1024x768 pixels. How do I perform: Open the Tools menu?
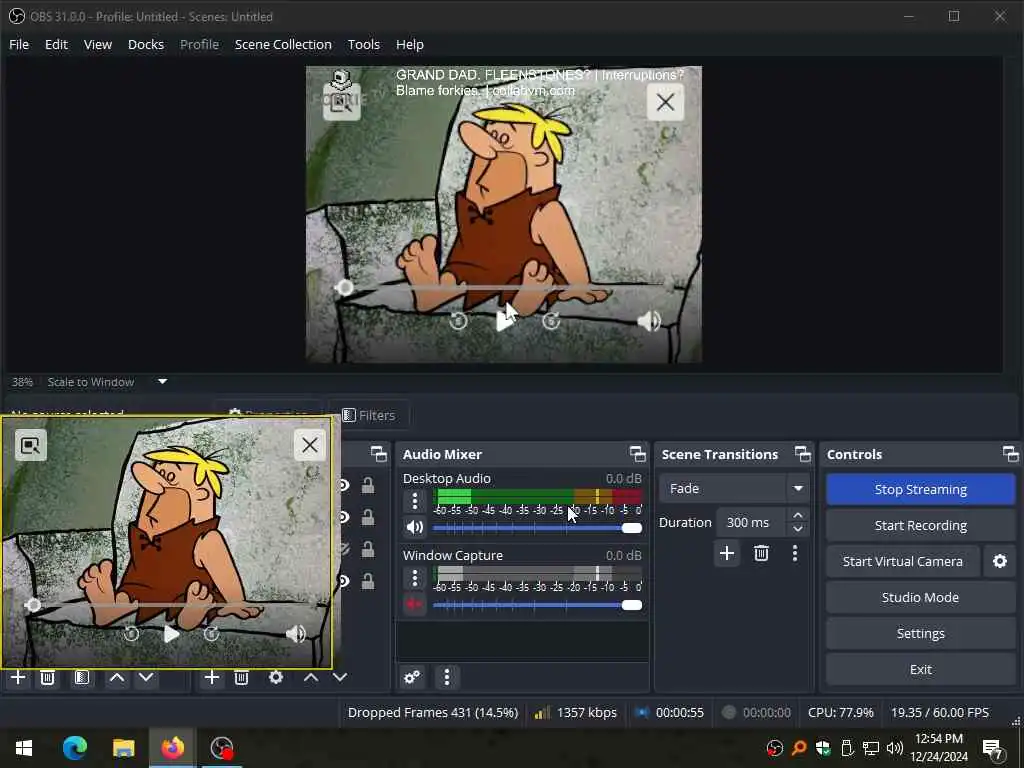(364, 44)
